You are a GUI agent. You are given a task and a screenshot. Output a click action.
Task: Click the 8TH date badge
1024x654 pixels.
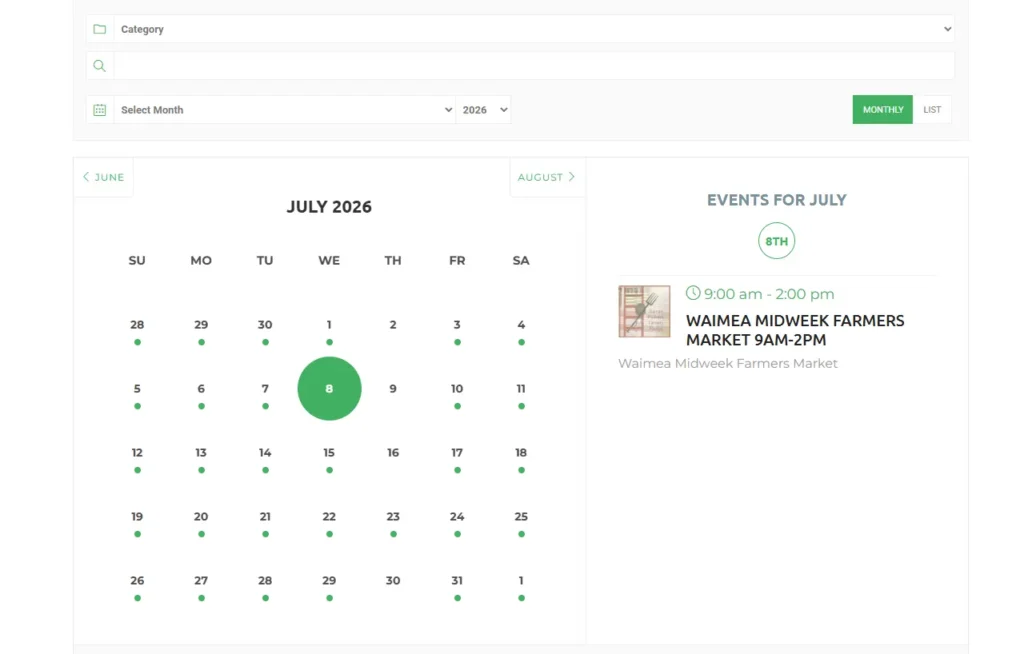click(x=776, y=241)
